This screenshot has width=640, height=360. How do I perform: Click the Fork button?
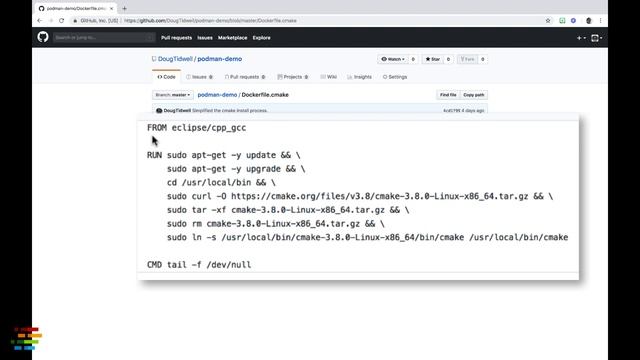pyautogui.click(x=467, y=59)
